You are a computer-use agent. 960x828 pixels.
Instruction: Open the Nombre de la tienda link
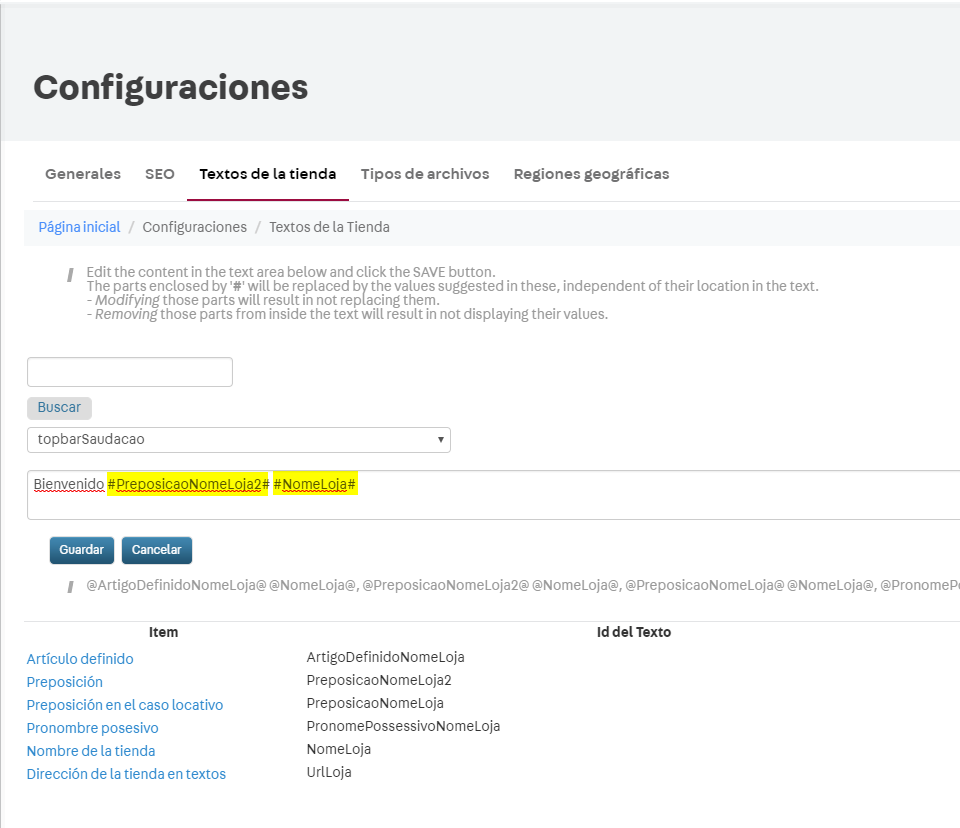tap(90, 751)
